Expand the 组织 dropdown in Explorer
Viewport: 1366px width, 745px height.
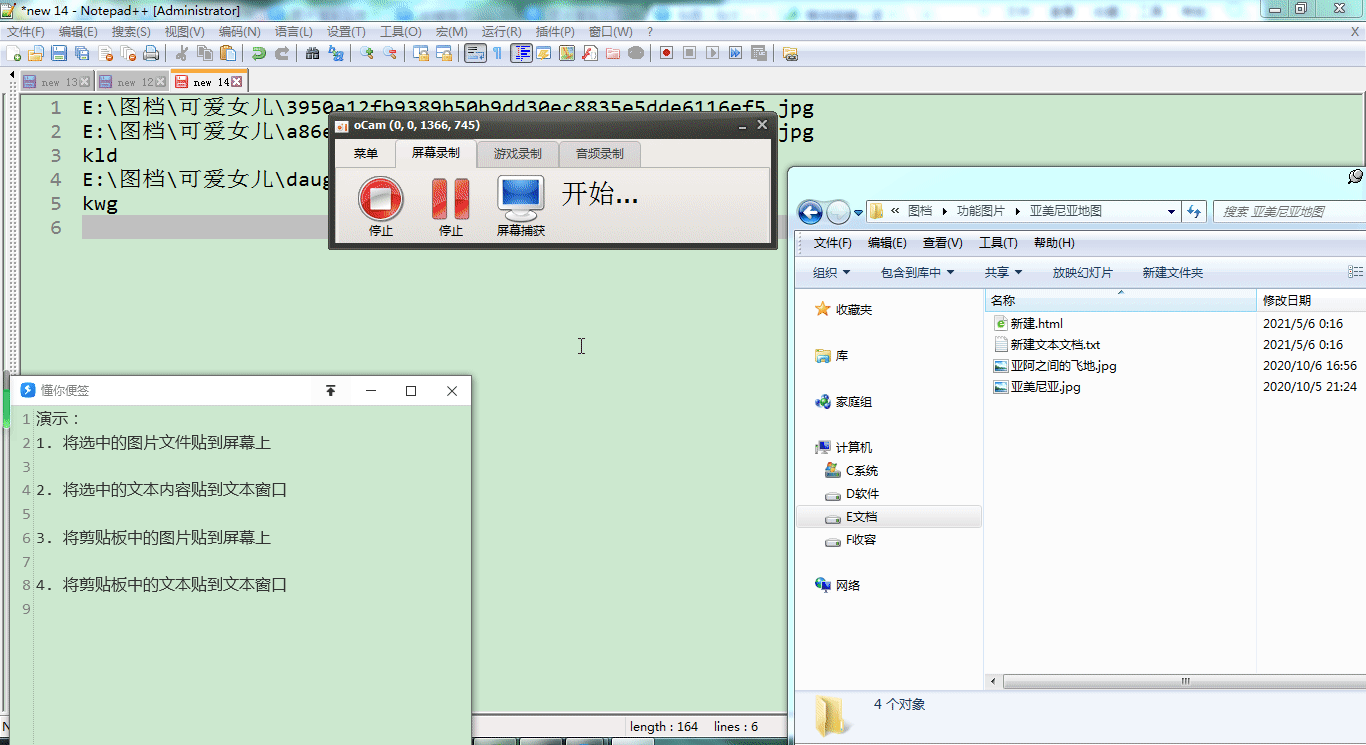pos(831,272)
